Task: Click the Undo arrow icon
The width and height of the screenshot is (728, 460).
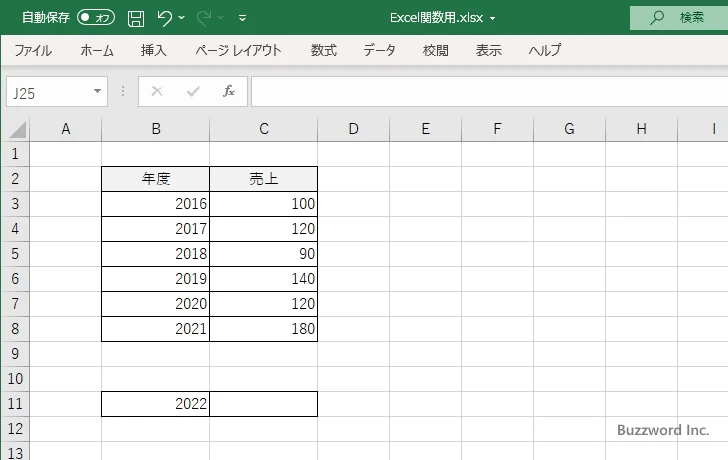Action: 166,18
